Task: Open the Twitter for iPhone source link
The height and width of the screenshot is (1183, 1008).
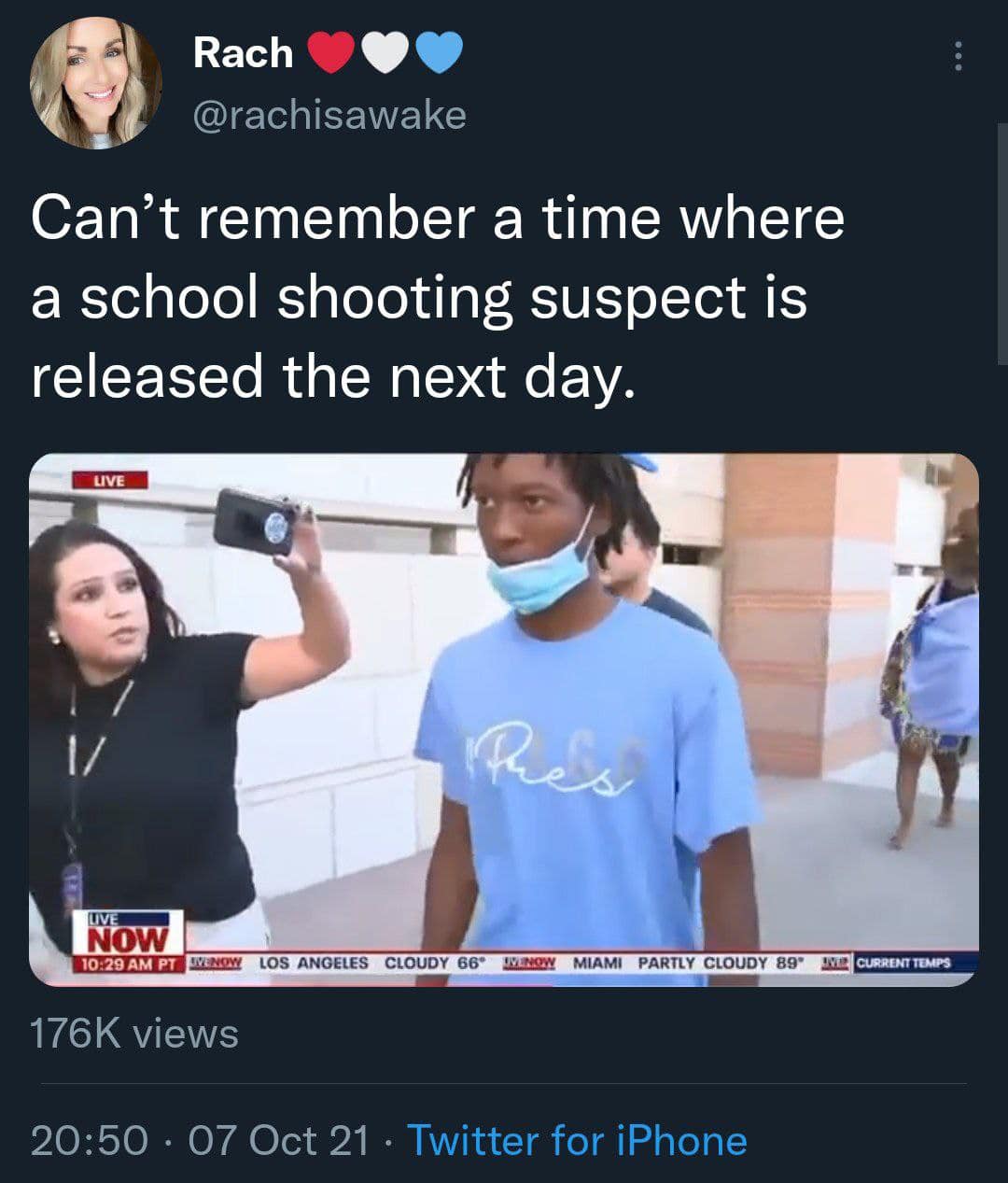Action: click(577, 1141)
